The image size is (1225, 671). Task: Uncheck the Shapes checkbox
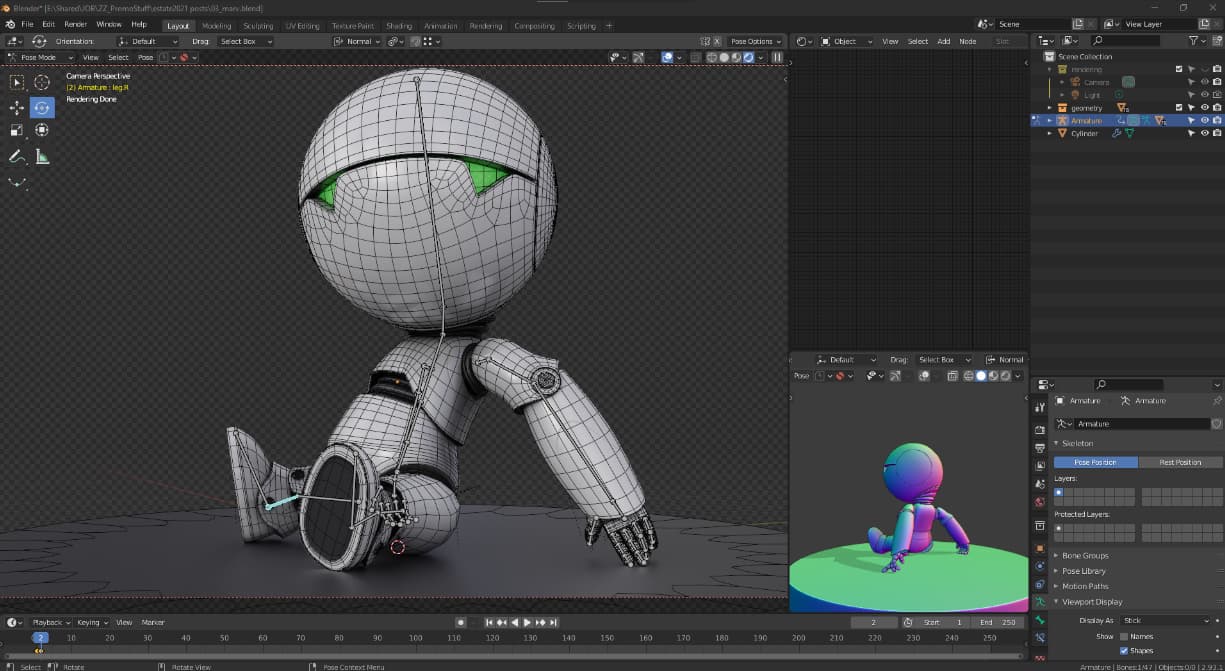(x=1124, y=650)
